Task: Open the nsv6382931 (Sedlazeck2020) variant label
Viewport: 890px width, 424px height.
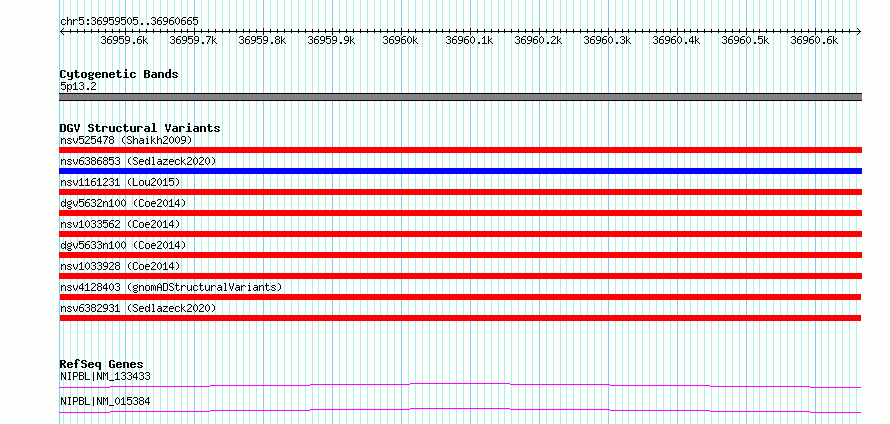Action: (x=138, y=308)
